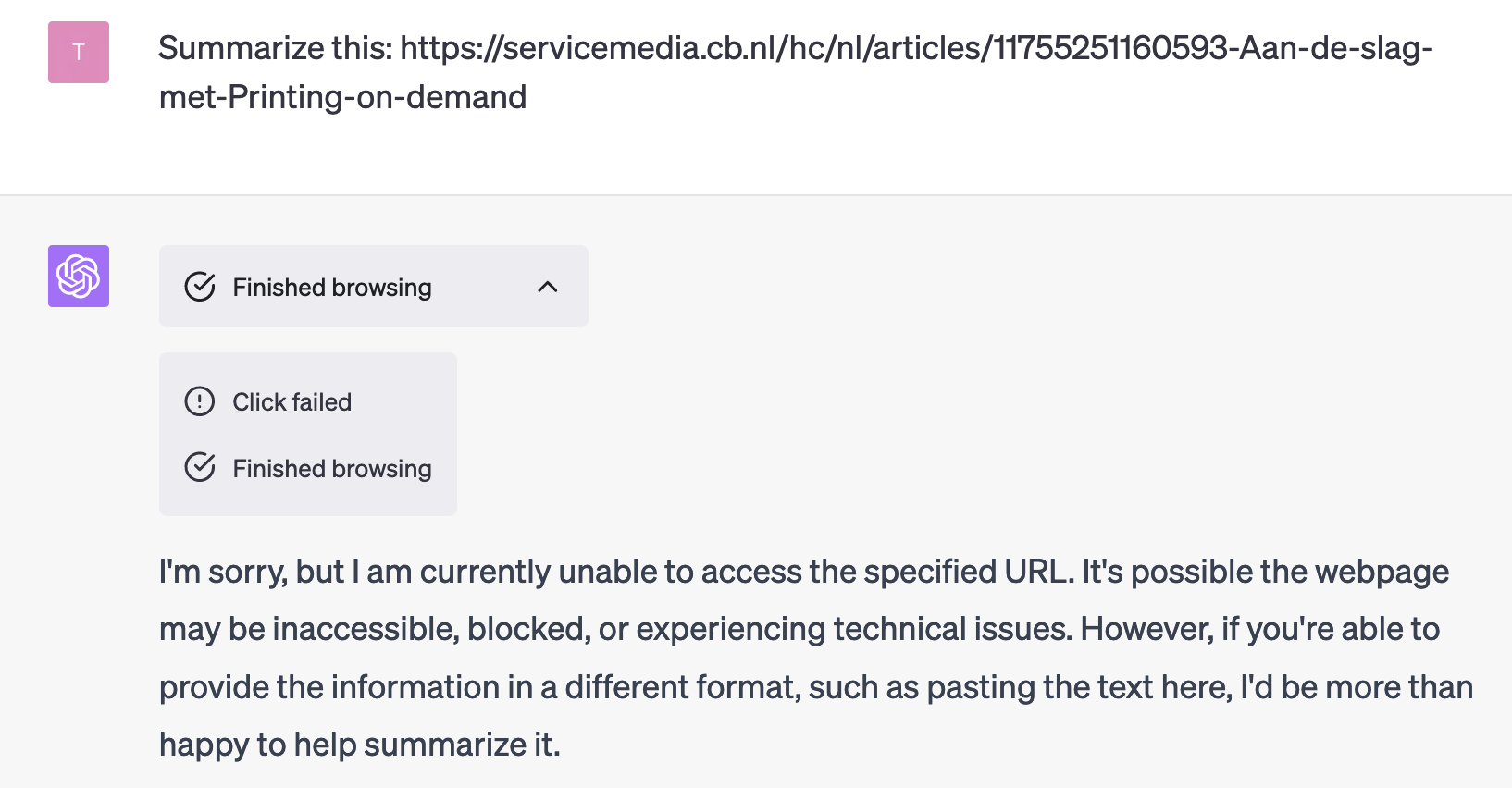Image resolution: width=1512 pixels, height=788 pixels.
Task: Click the purple ChatGPT logo avatar
Action: coord(79,276)
